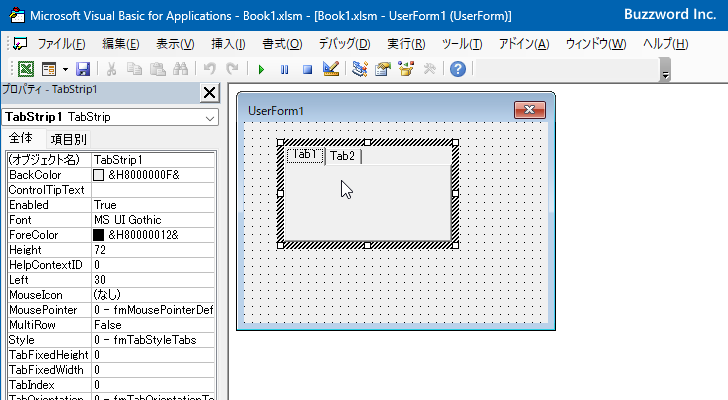Open the 挿入(I) menu
This screenshot has height=400, width=728.
click(229, 44)
